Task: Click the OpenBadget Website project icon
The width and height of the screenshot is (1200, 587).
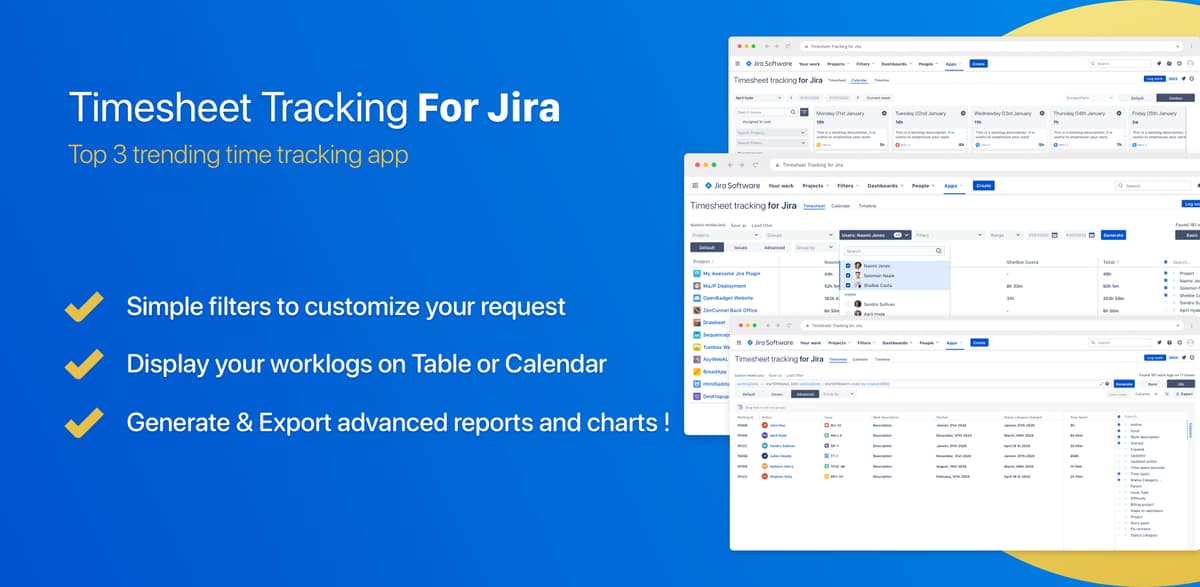Action: coord(696,298)
